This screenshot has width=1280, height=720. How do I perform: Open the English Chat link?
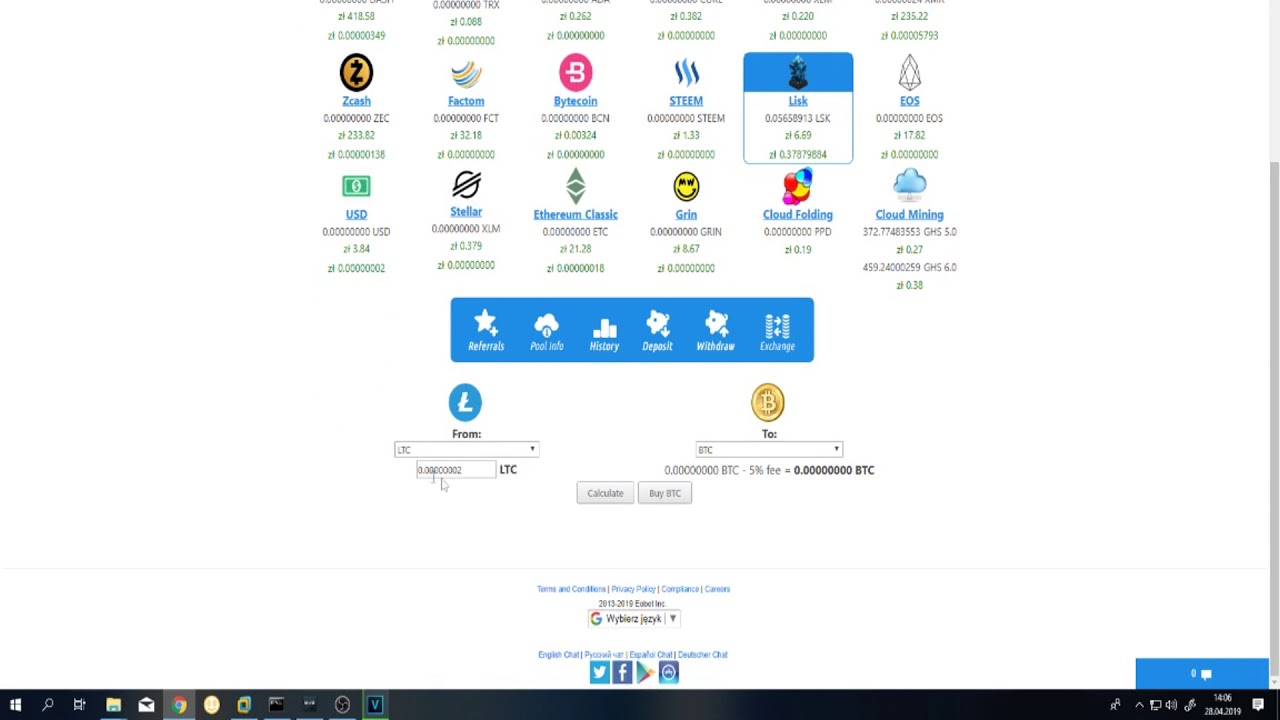click(558, 655)
